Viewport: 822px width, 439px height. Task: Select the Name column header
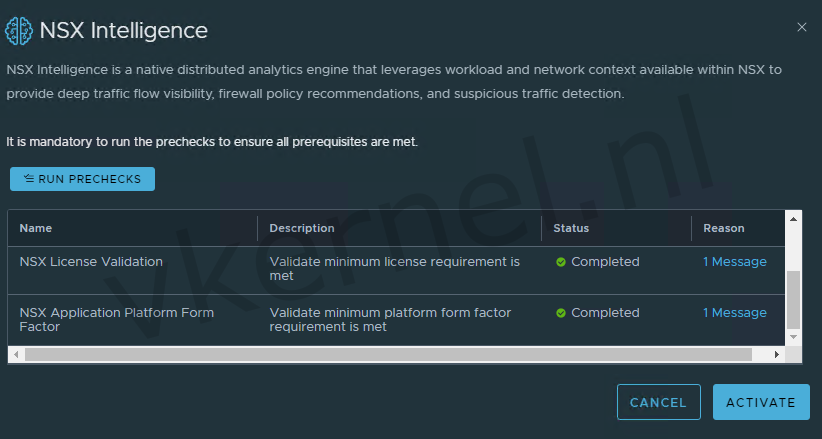(36, 228)
